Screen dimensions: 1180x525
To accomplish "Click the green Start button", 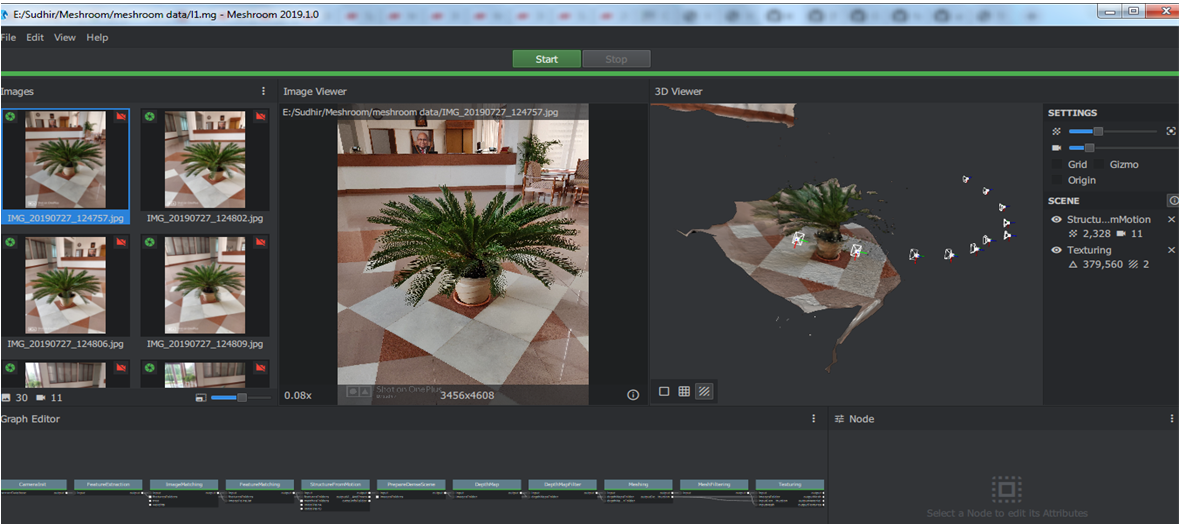I will tap(546, 59).
